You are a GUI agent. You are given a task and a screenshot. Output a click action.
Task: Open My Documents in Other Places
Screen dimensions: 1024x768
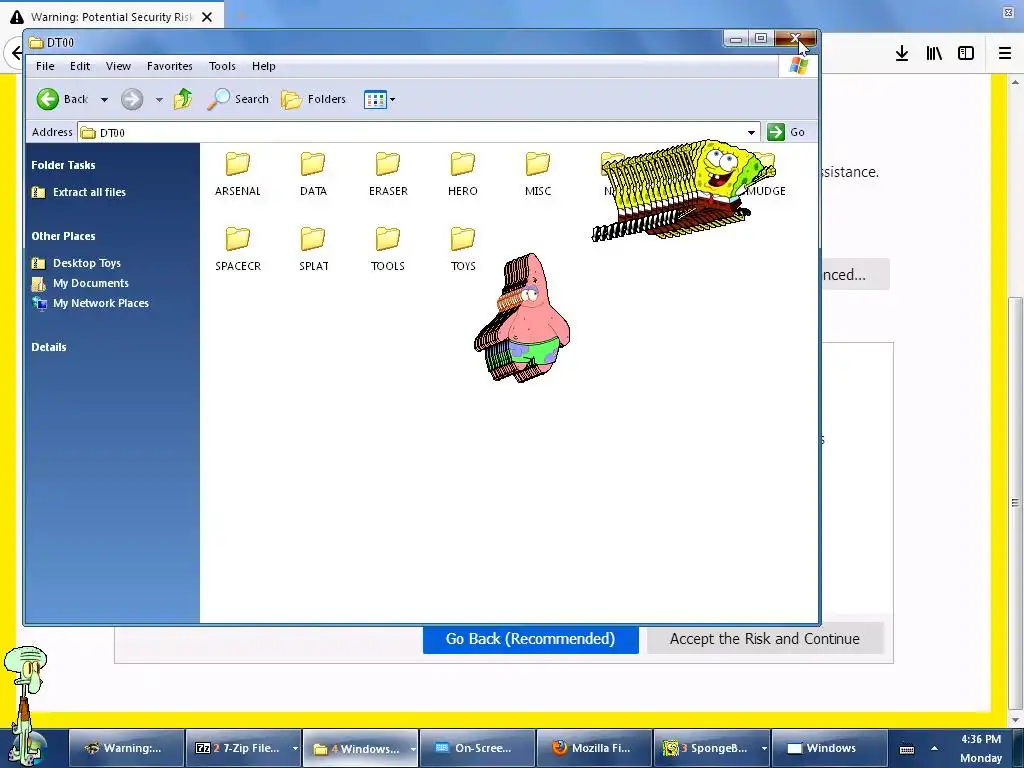[x=80, y=283]
